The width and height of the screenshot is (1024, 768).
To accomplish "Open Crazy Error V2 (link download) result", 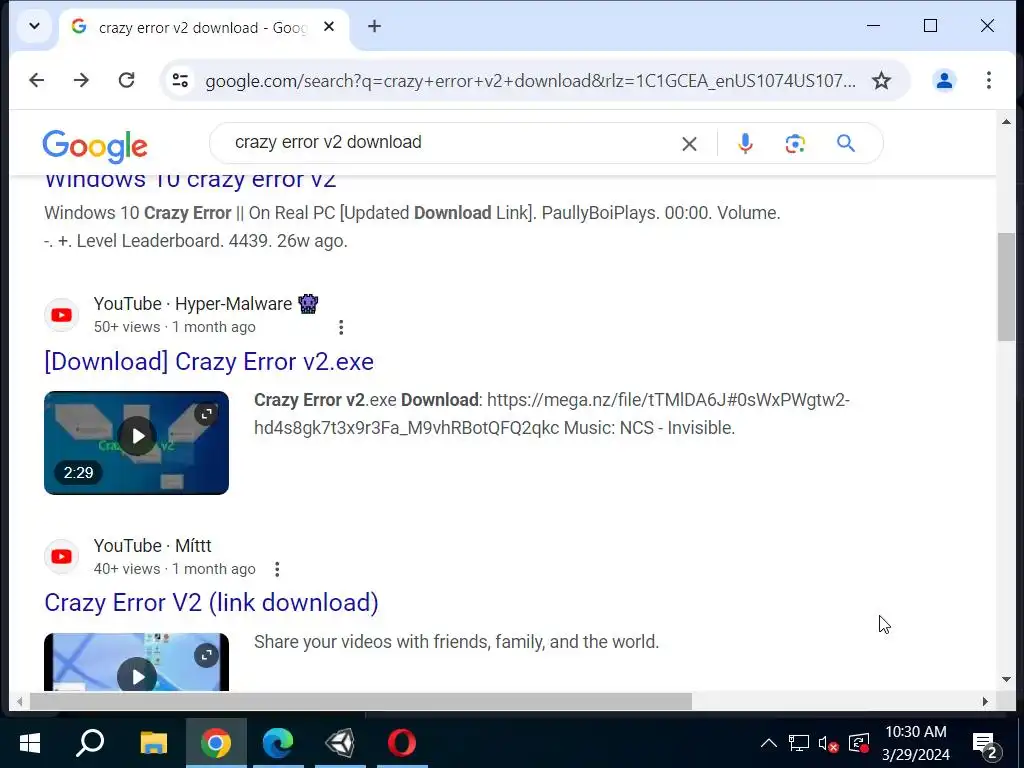I will click(x=212, y=603).
